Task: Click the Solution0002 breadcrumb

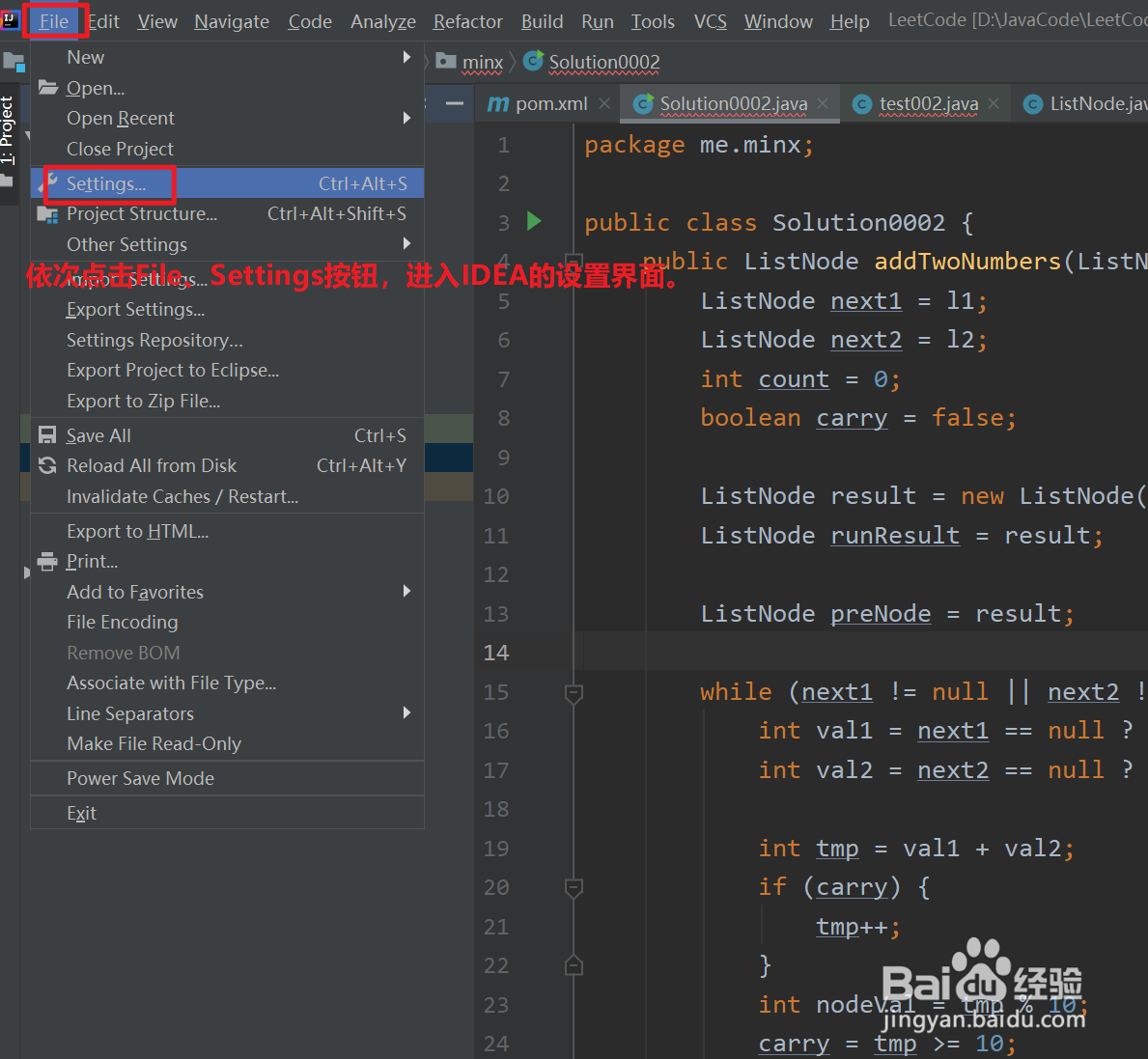Action: tap(592, 62)
